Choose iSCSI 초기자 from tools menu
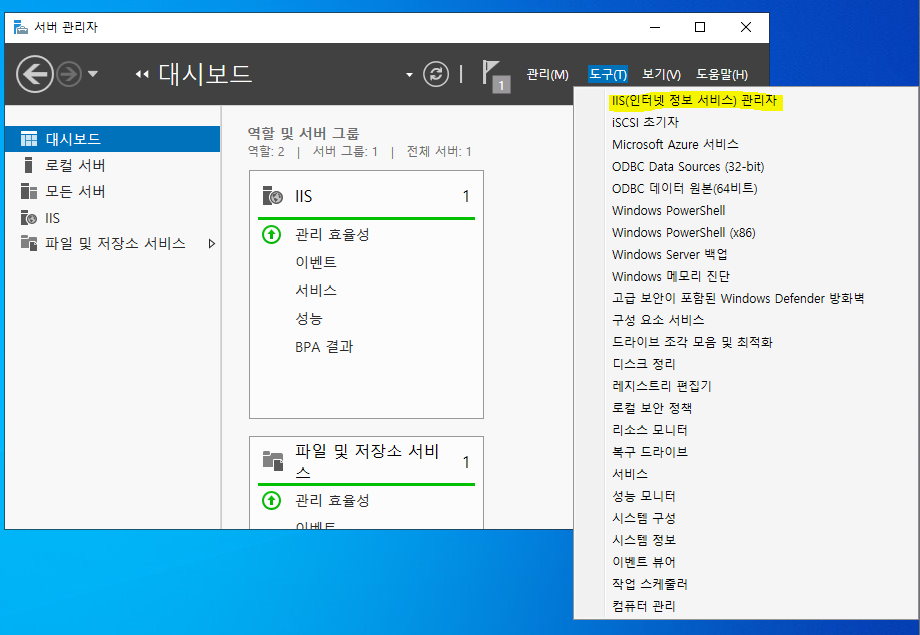 point(645,122)
